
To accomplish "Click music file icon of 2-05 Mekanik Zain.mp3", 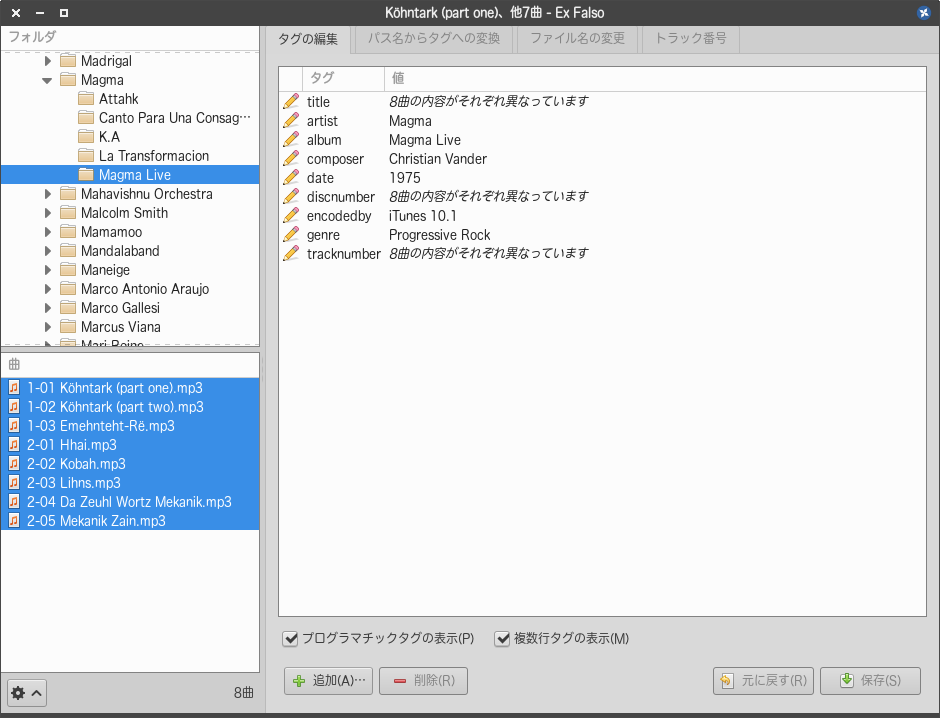I will (x=14, y=521).
